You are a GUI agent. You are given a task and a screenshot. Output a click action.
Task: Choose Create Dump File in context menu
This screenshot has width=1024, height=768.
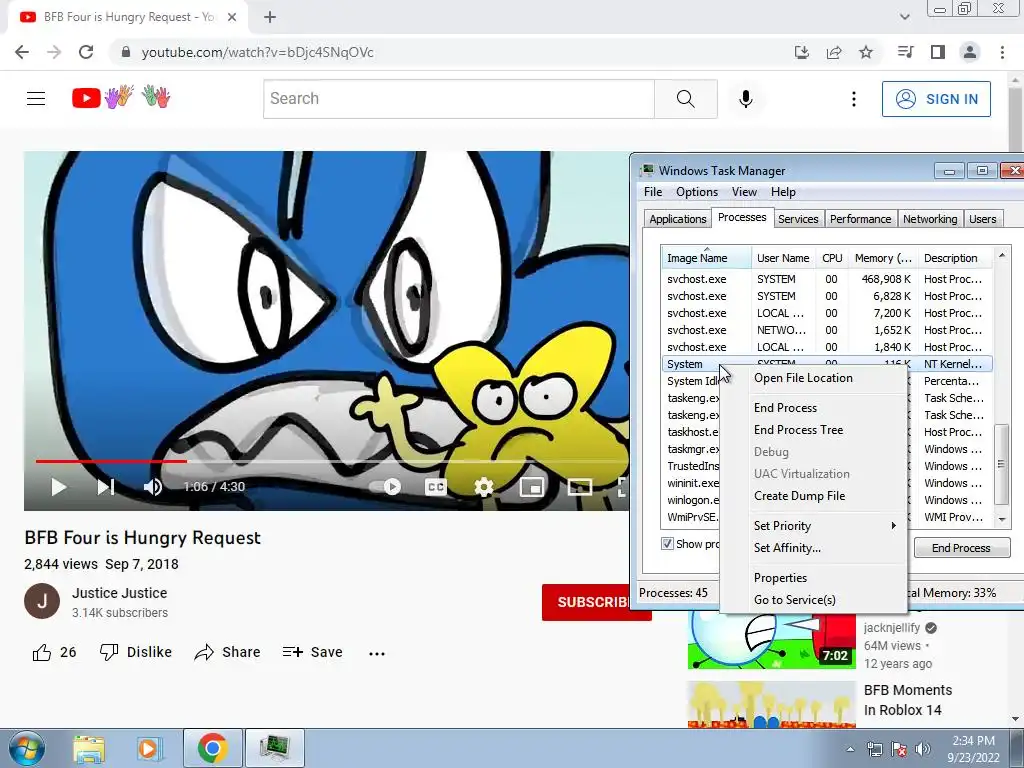[x=799, y=496]
